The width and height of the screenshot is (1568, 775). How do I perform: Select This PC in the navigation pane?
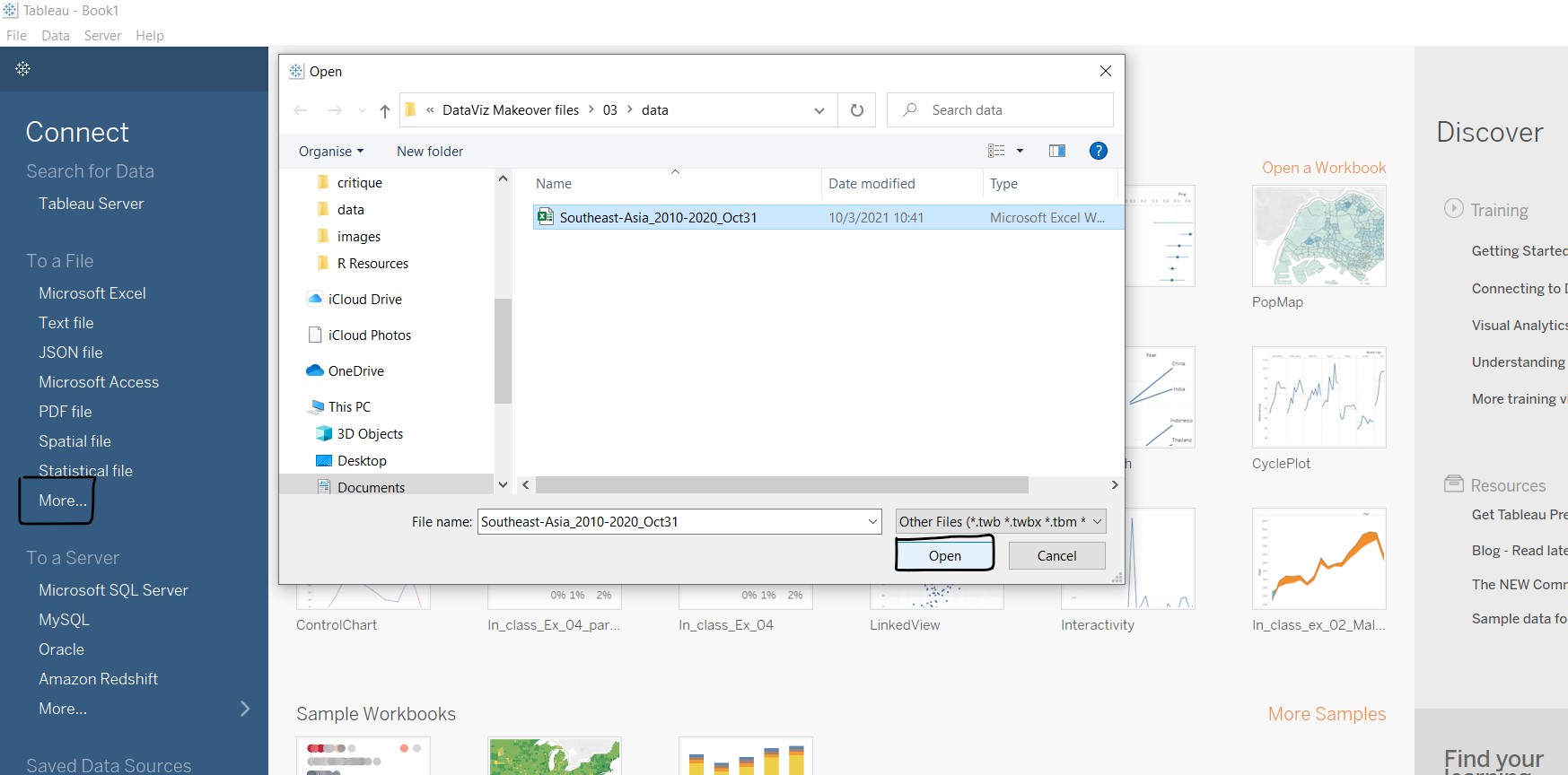pos(349,406)
